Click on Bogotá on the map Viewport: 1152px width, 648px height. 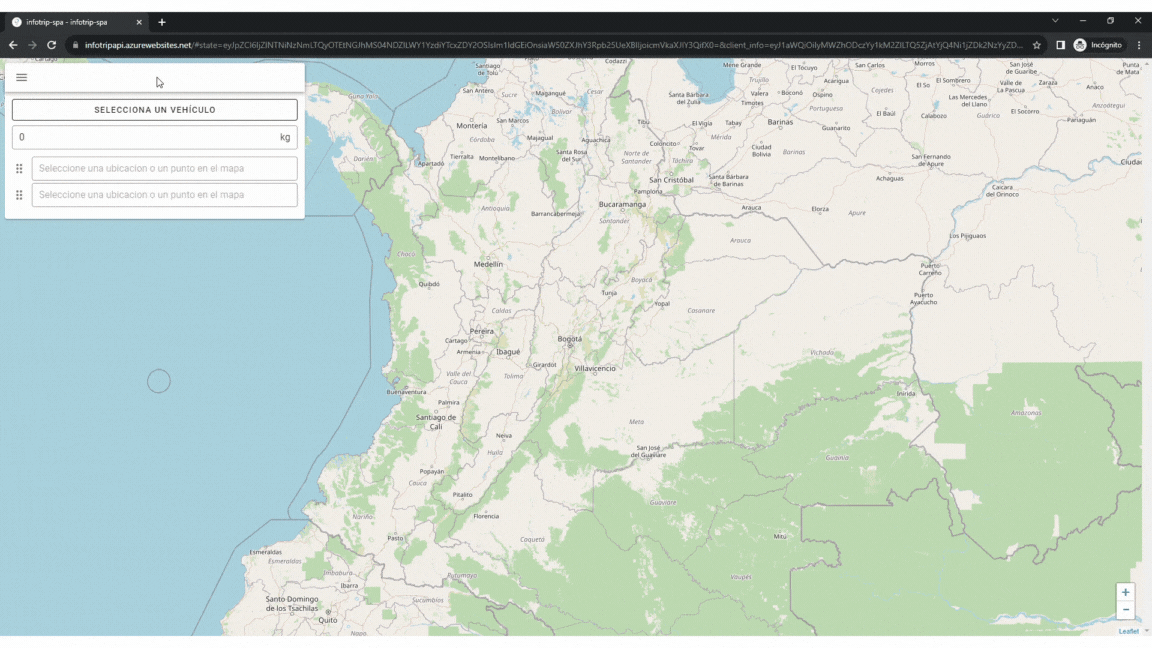[x=569, y=339]
